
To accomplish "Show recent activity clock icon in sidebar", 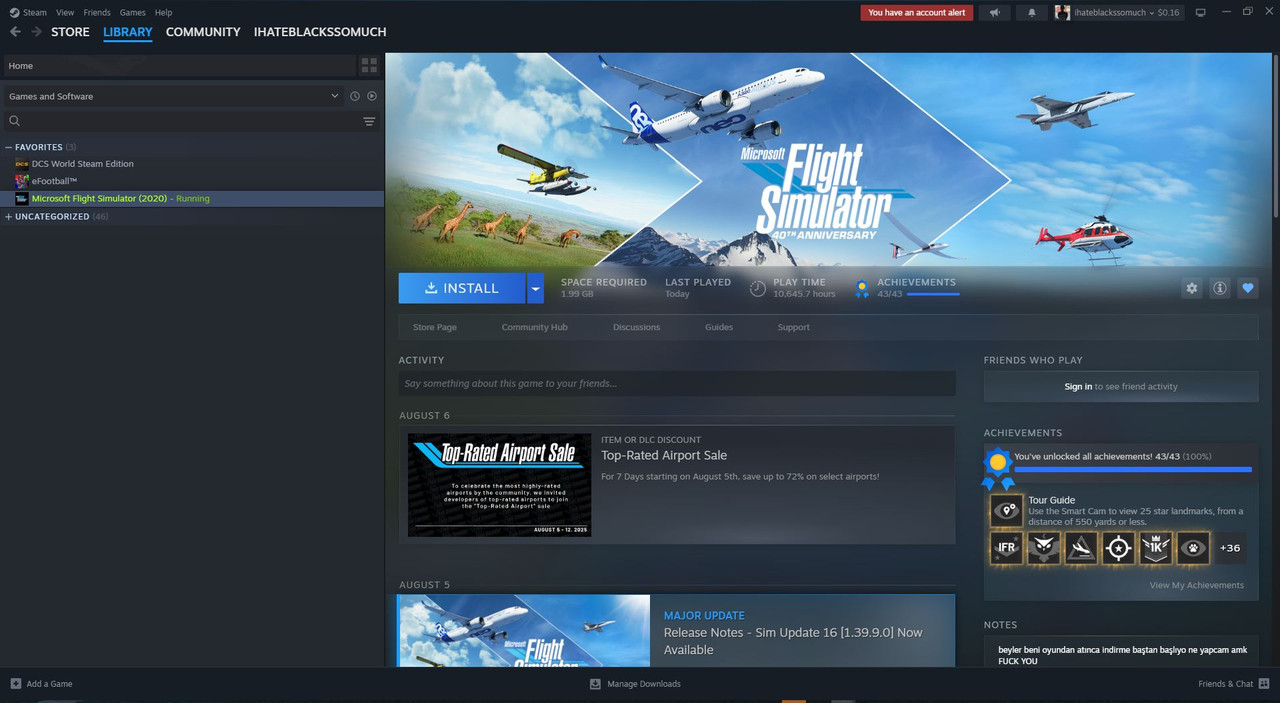I will tap(354, 96).
